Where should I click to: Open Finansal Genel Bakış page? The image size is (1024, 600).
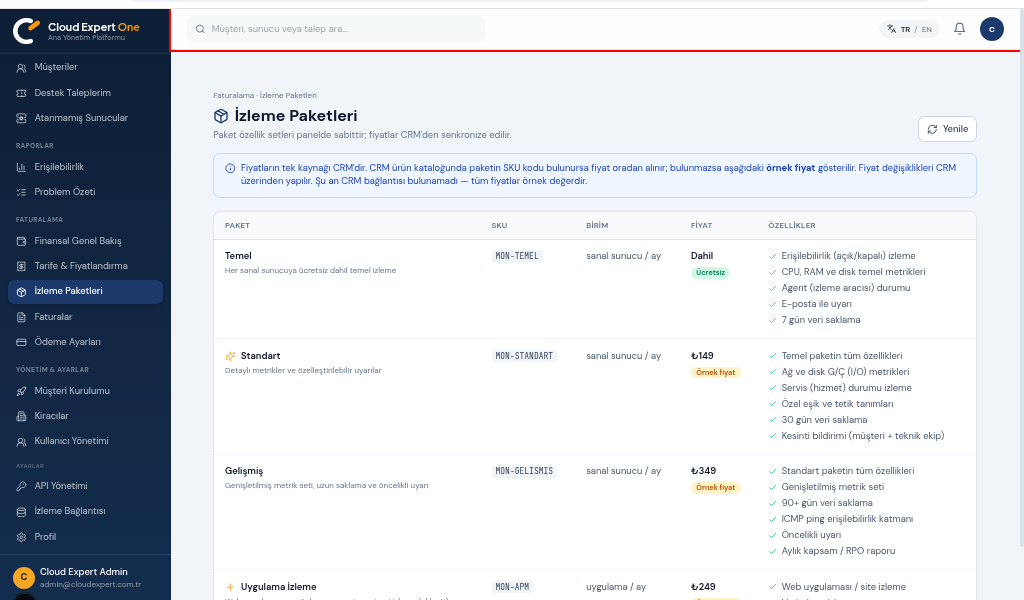click(86, 241)
